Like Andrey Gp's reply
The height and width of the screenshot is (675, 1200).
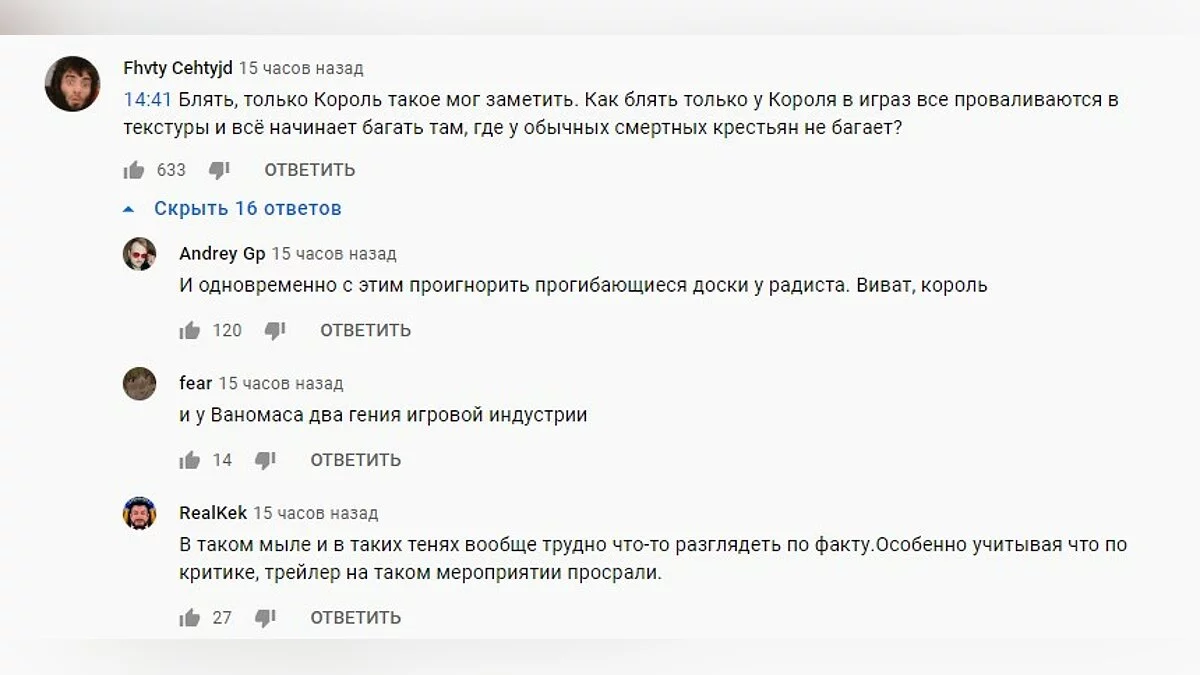pos(190,330)
